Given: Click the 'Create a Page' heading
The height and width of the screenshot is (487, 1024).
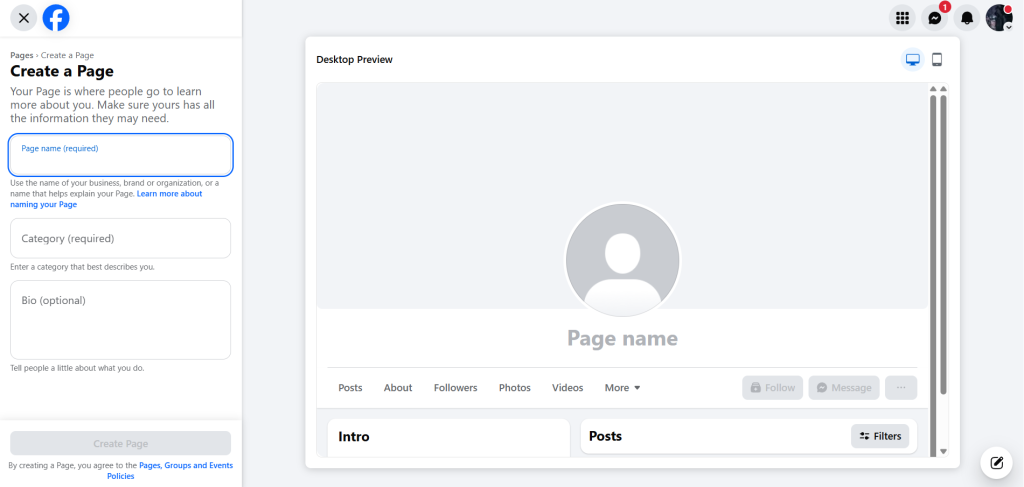Looking at the screenshot, I should (x=62, y=71).
